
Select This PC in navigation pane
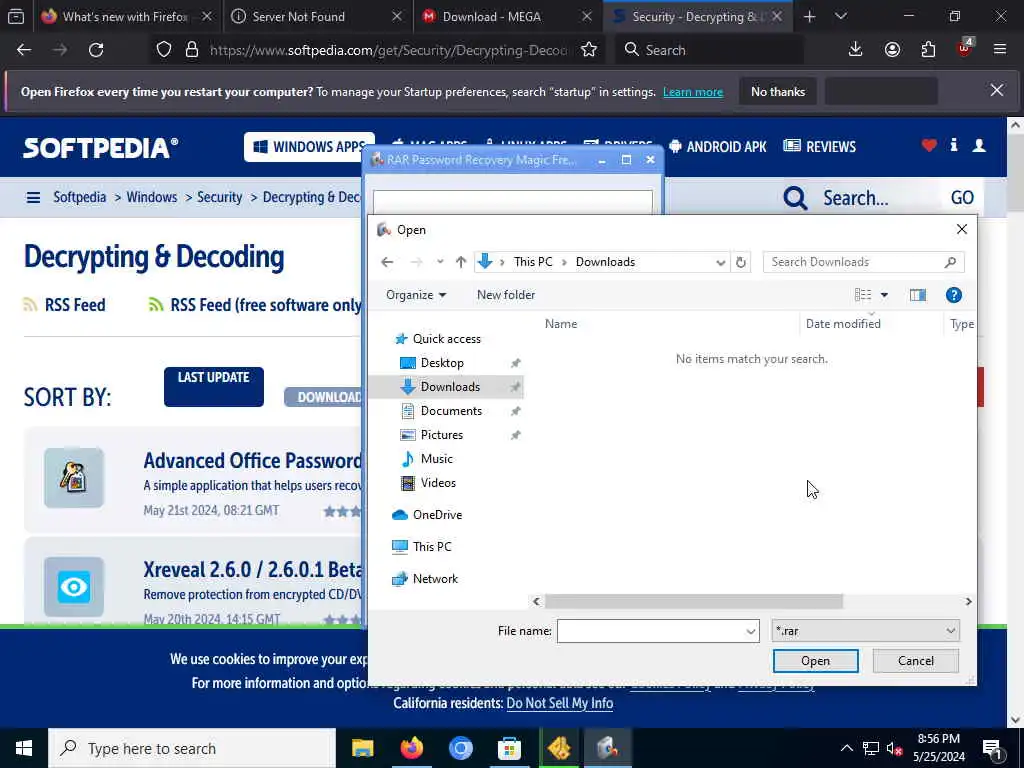(432, 547)
